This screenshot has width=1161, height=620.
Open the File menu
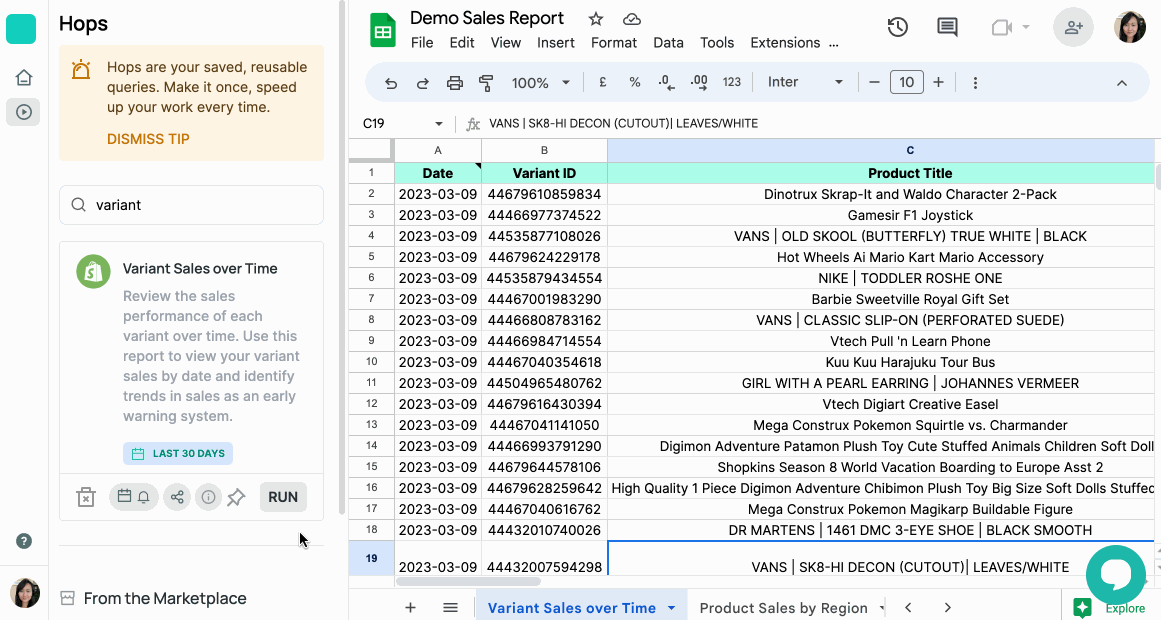[422, 43]
